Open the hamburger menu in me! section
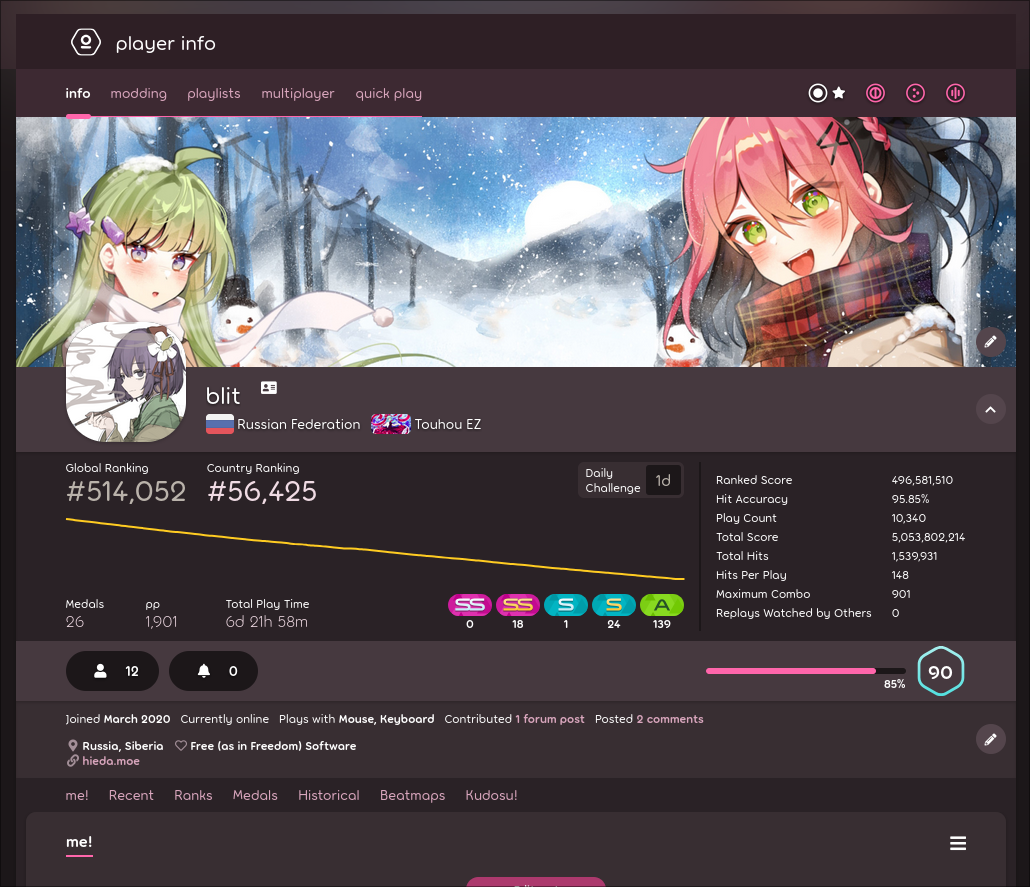The image size is (1030, 887). coord(958,843)
